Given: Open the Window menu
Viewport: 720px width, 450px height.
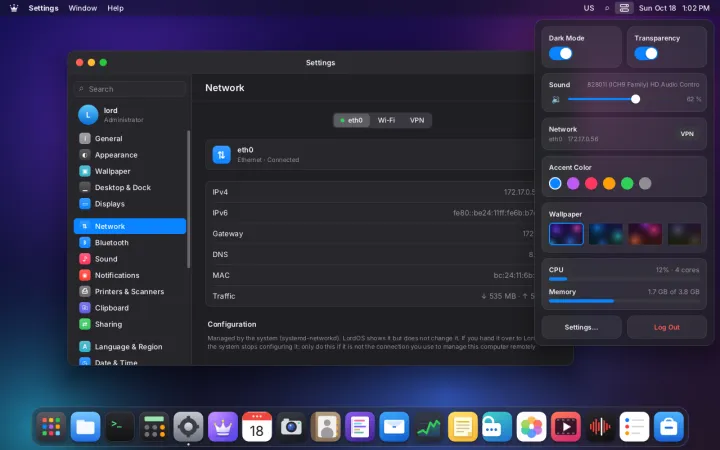Looking at the screenshot, I should pyautogui.click(x=83, y=8).
